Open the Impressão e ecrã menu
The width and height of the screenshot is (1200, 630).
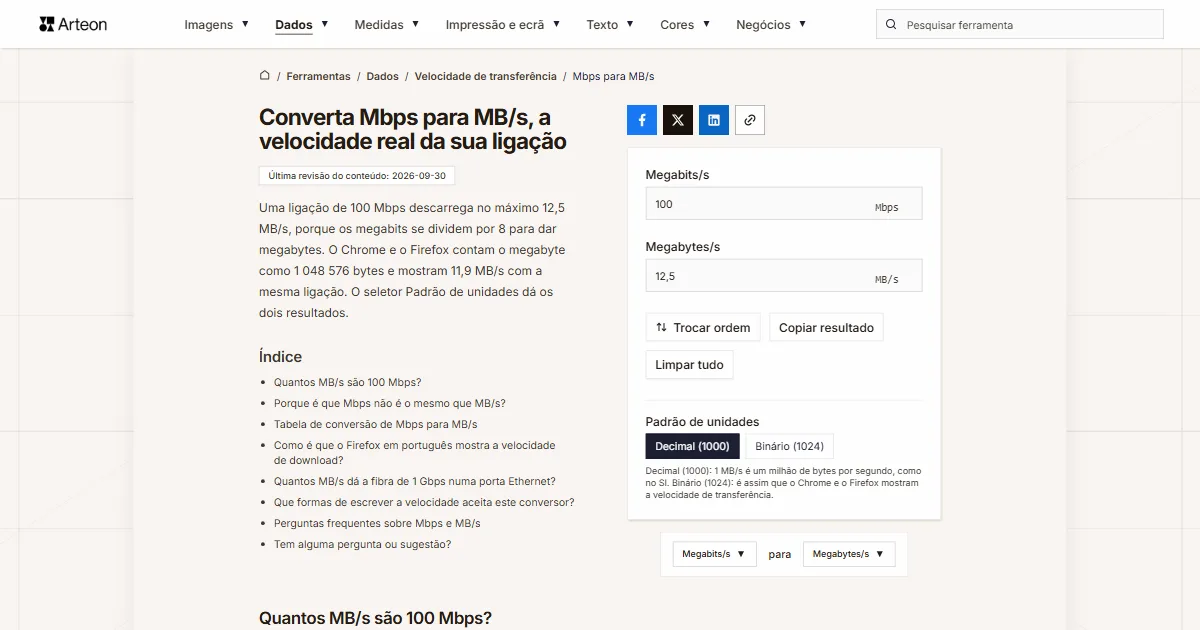[x=503, y=25]
